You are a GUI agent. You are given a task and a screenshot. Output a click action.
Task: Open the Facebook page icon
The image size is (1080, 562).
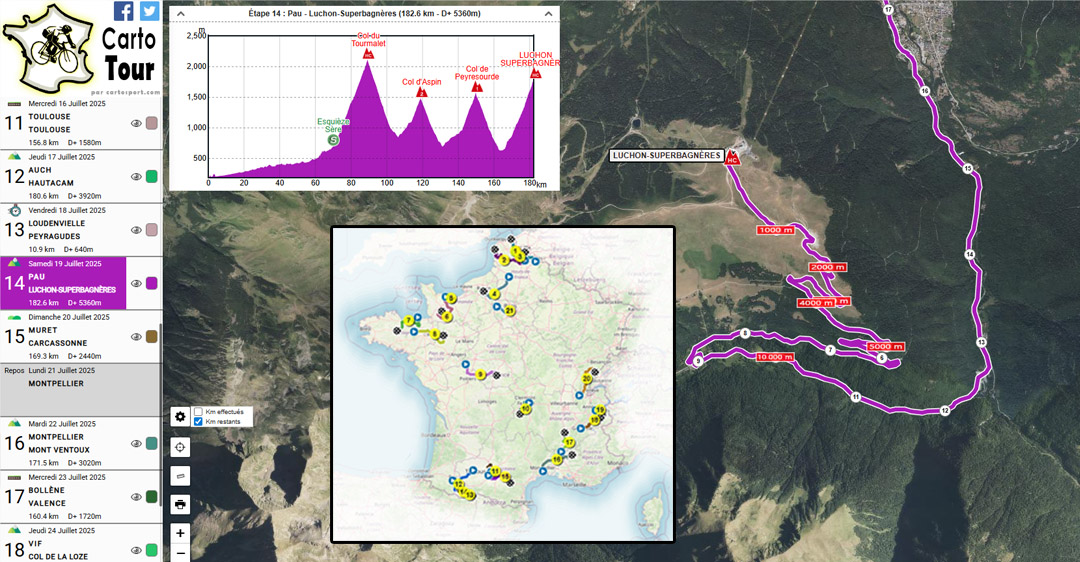124,11
